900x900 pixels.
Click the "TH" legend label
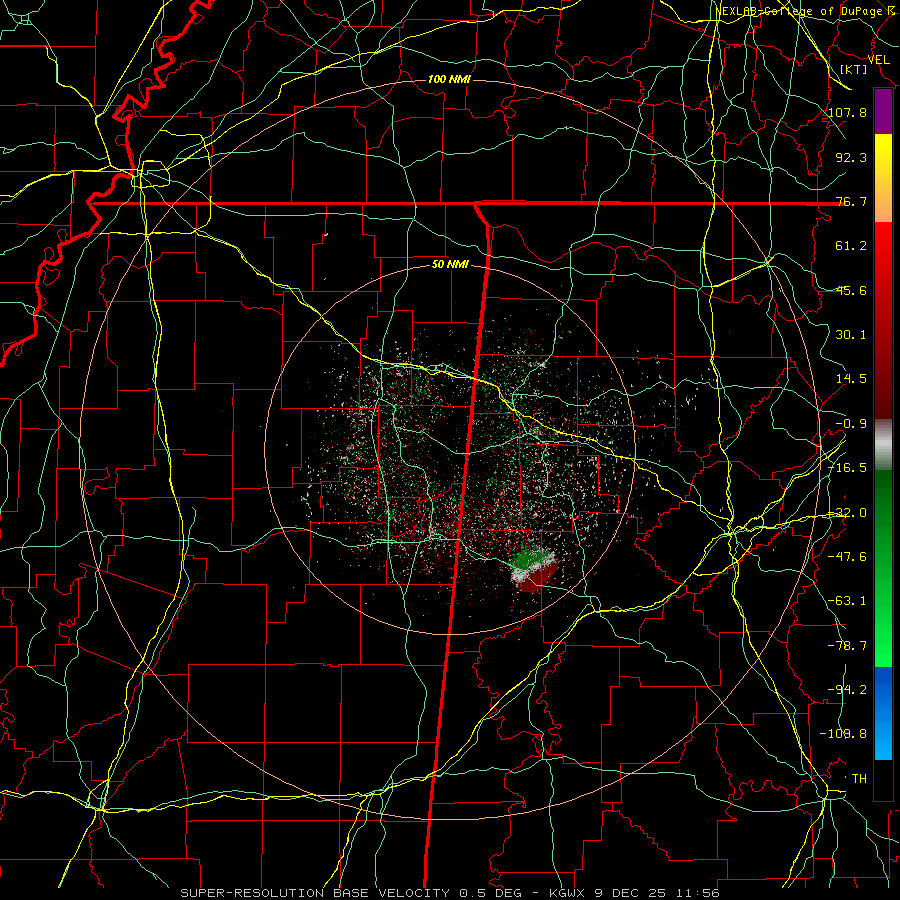tap(859, 779)
